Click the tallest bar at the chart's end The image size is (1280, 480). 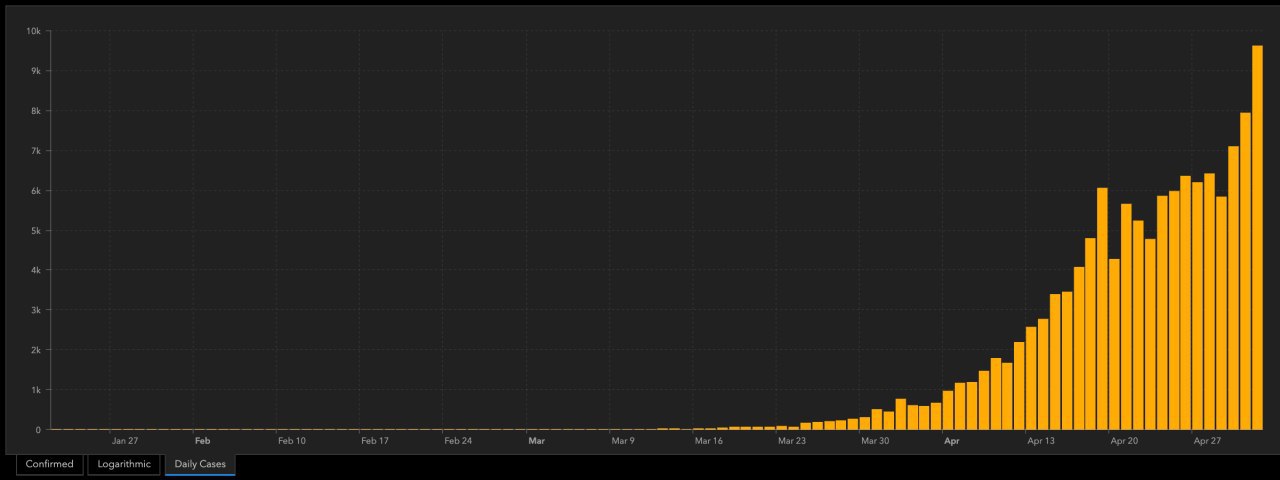click(1257, 238)
